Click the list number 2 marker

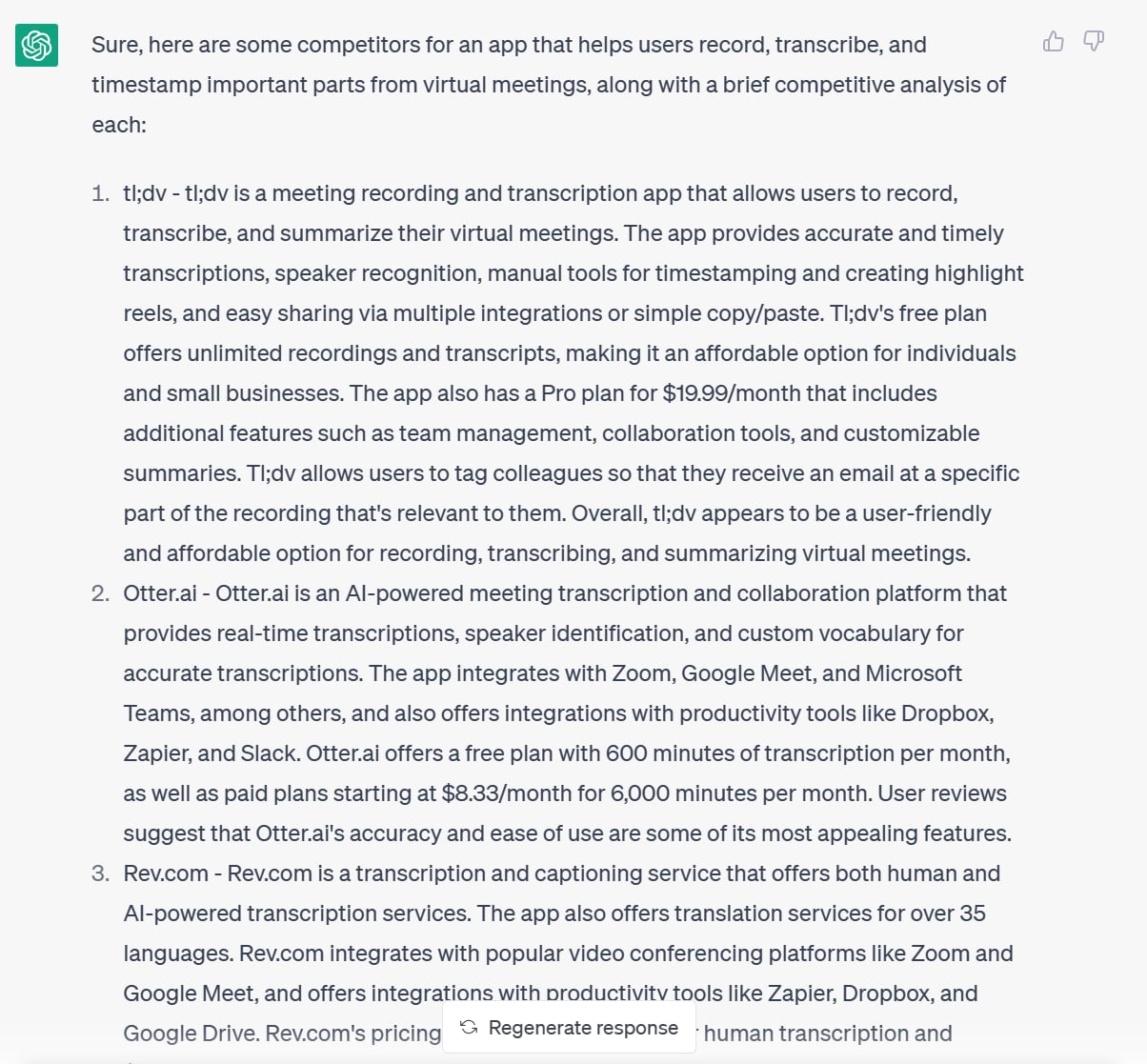(x=101, y=593)
